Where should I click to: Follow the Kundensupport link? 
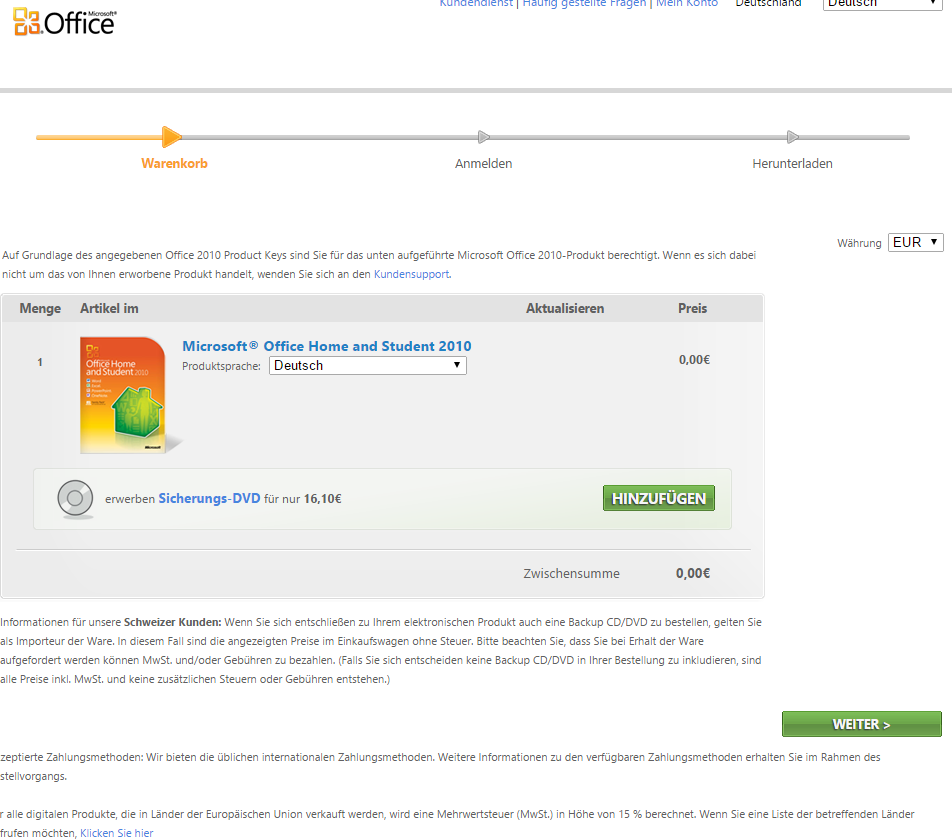[x=411, y=274]
